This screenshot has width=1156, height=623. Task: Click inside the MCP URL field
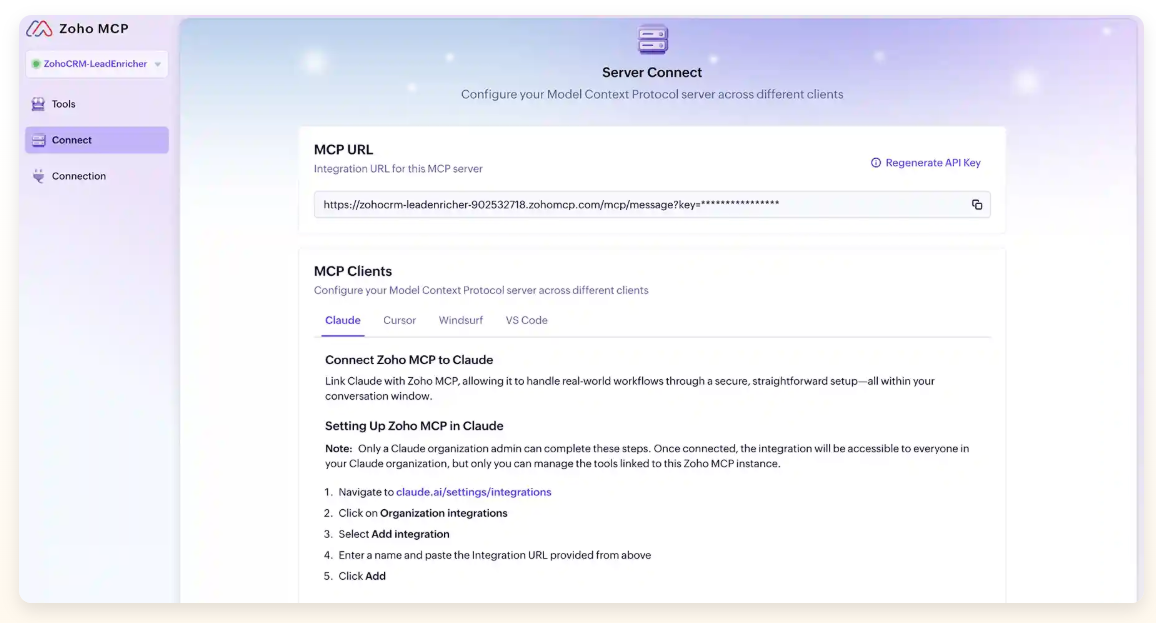point(652,205)
